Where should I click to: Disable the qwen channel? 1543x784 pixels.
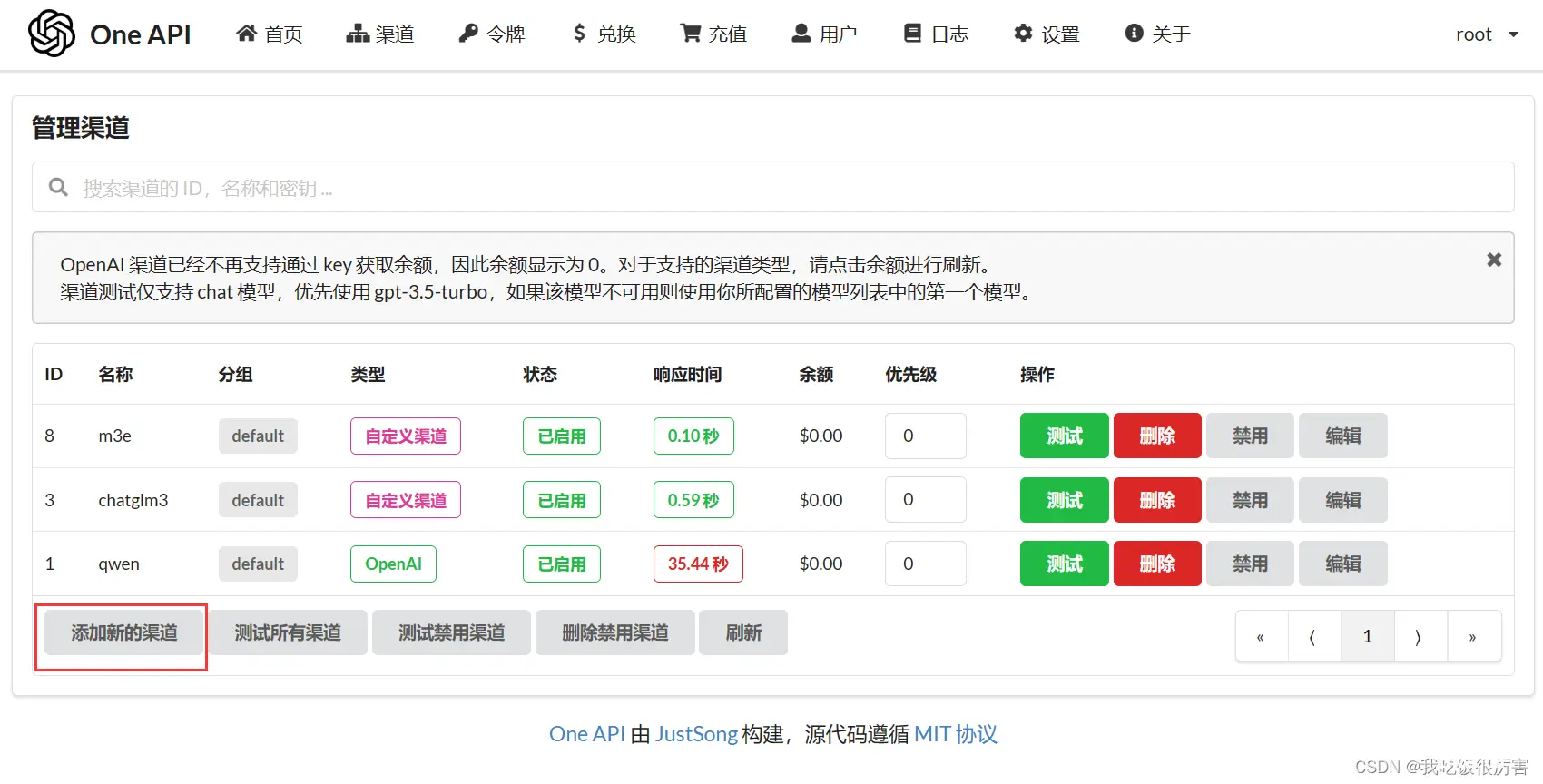pos(1250,563)
